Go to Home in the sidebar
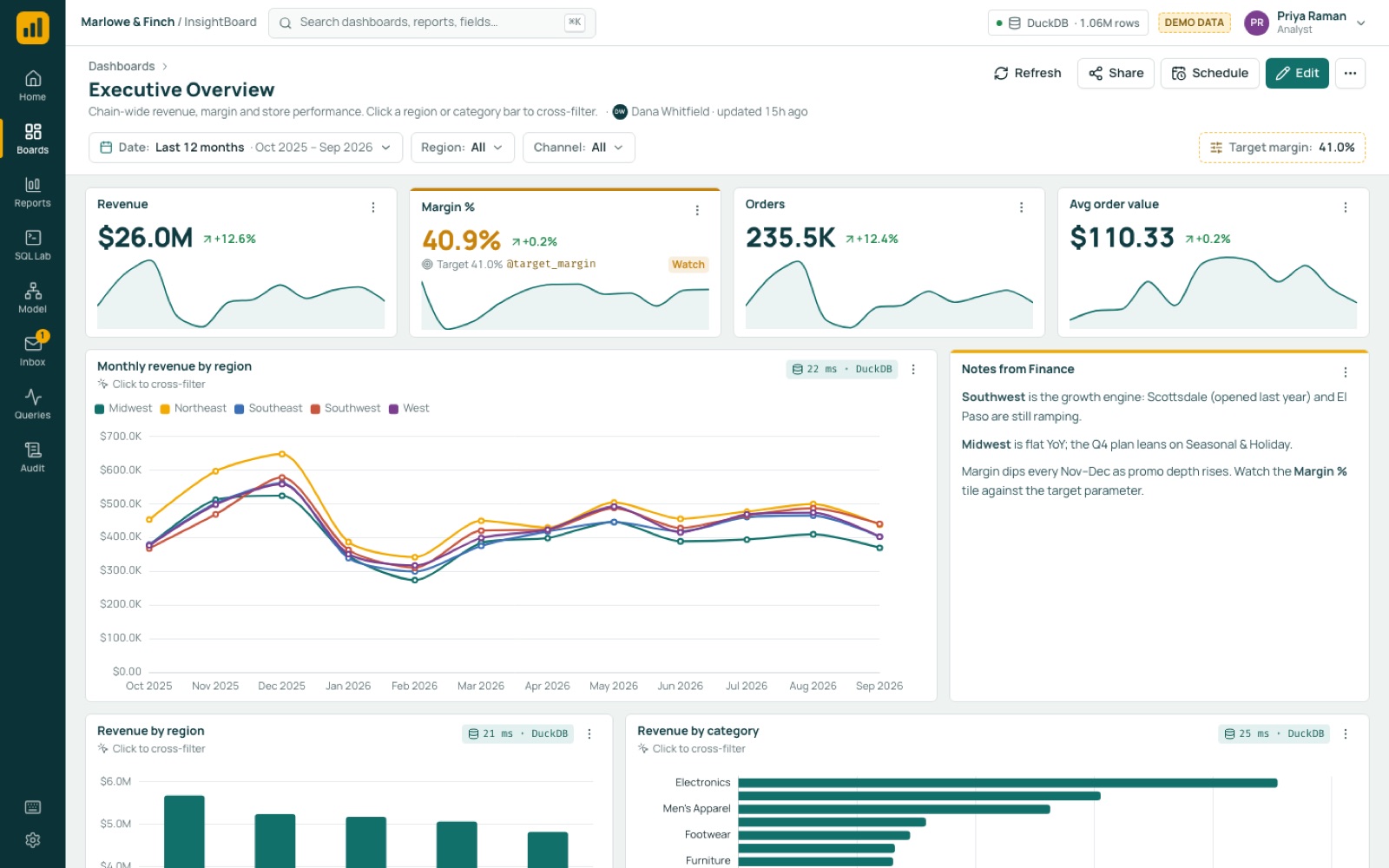This screenshot has width=1389, height=868. coord(32,86)
